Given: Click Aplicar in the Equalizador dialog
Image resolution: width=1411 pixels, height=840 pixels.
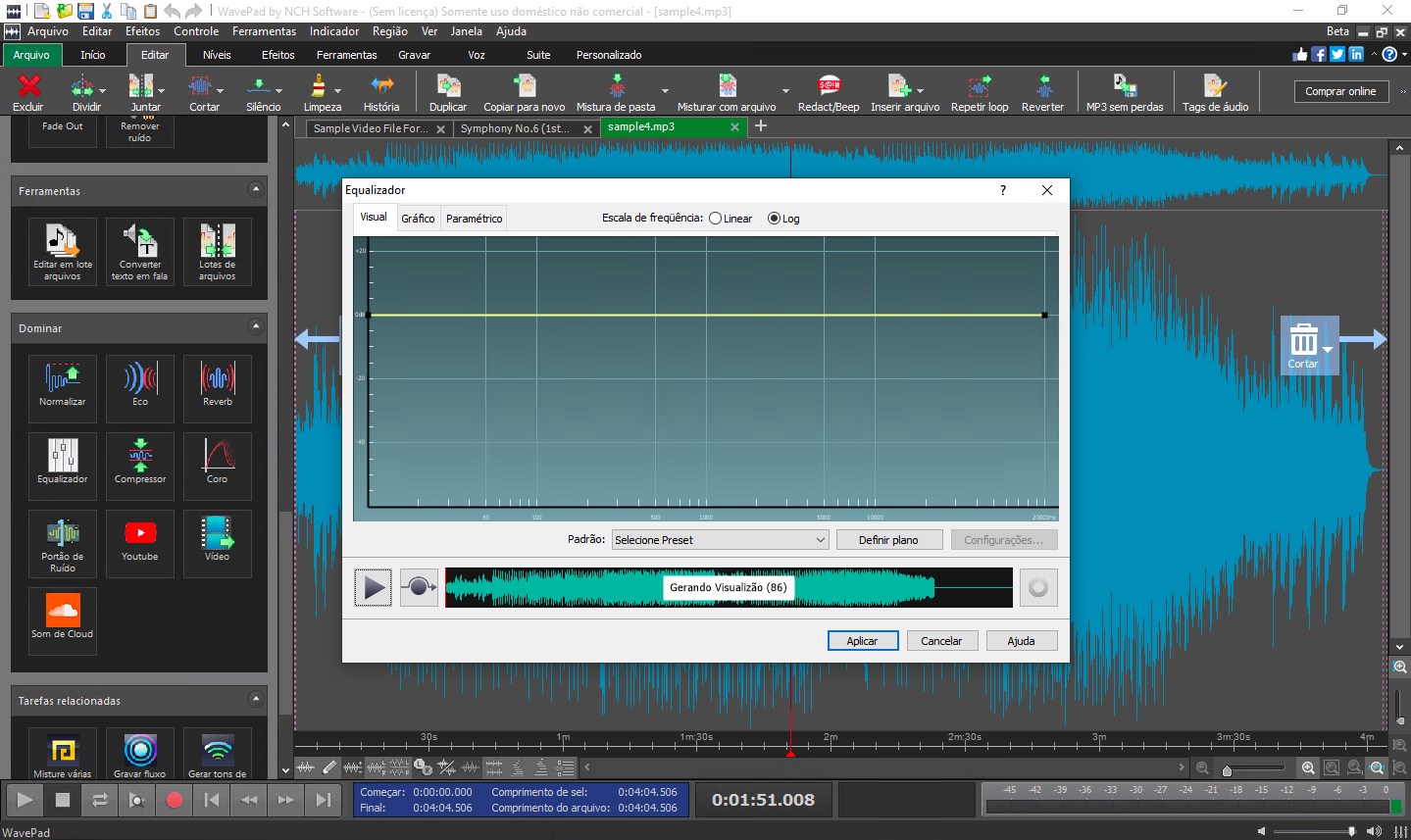Looking at the screenshot, I should [x=862, y=640].
